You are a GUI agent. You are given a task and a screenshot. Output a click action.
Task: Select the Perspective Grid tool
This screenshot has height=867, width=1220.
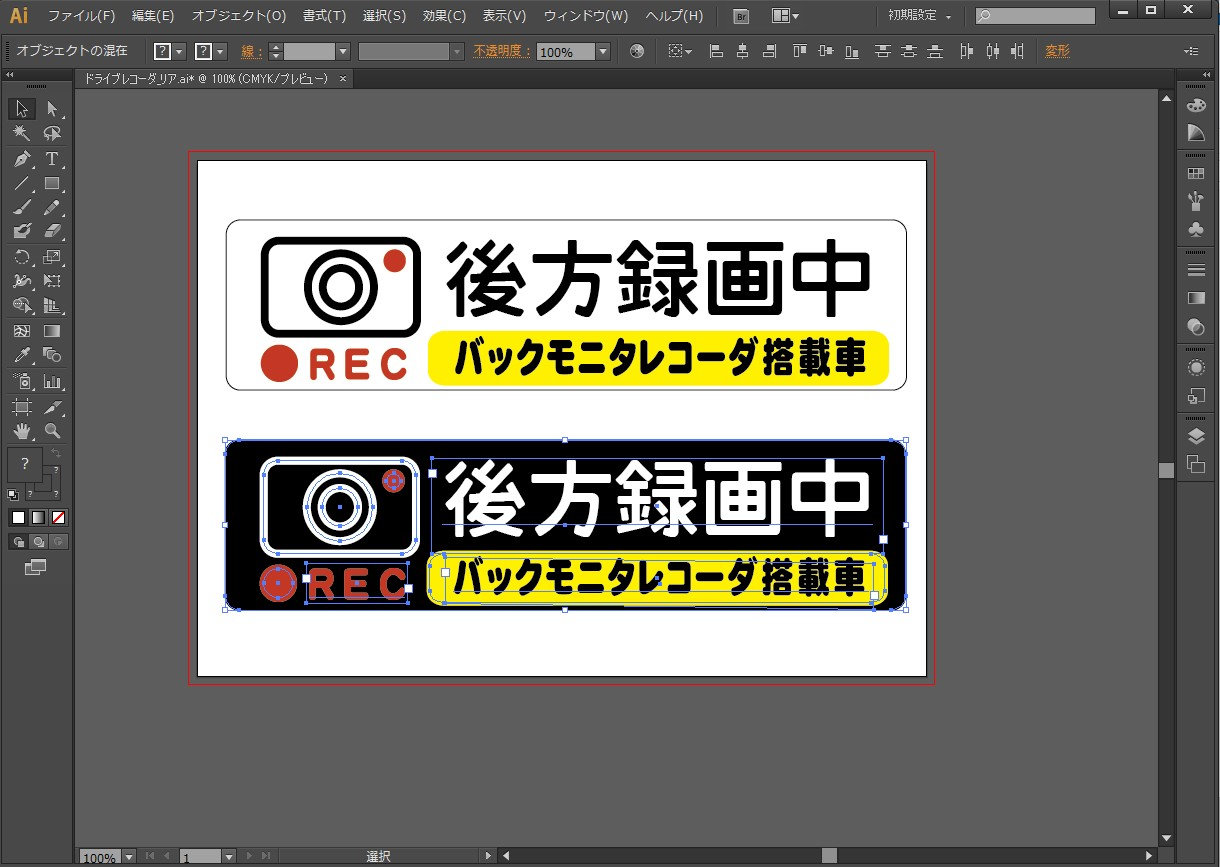52,306
